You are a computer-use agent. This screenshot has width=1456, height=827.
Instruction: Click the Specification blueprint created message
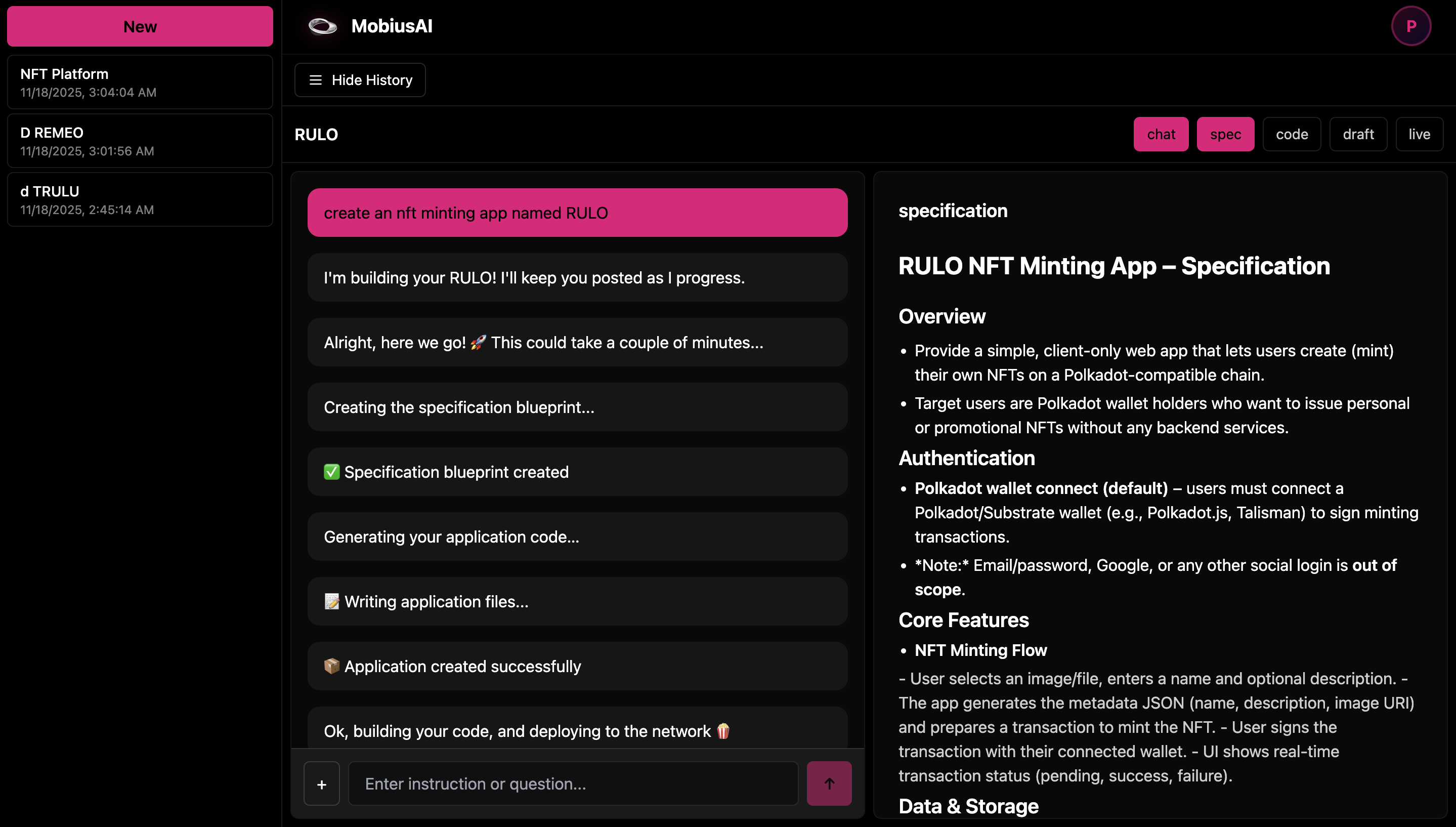click(577, 472)
